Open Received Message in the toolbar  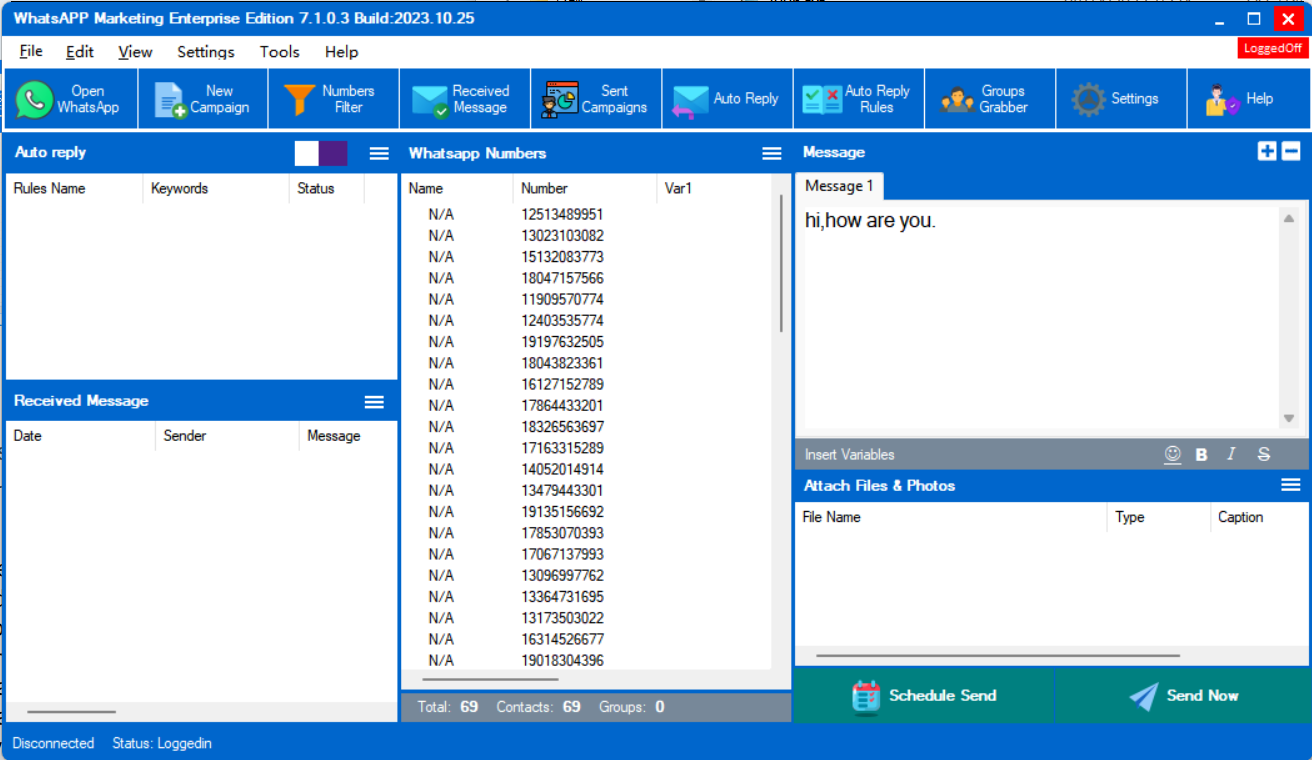tap(464, 99)
